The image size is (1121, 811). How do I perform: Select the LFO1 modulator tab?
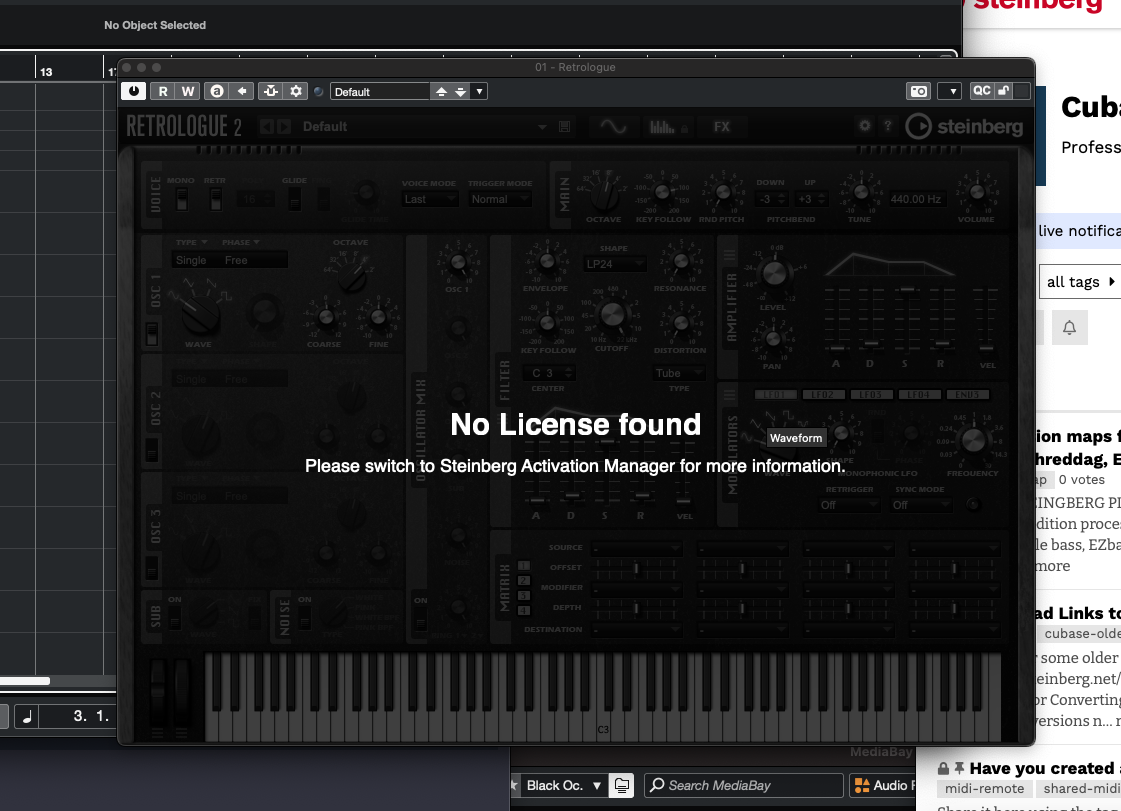pyautogui.click(x=776, y=395)
